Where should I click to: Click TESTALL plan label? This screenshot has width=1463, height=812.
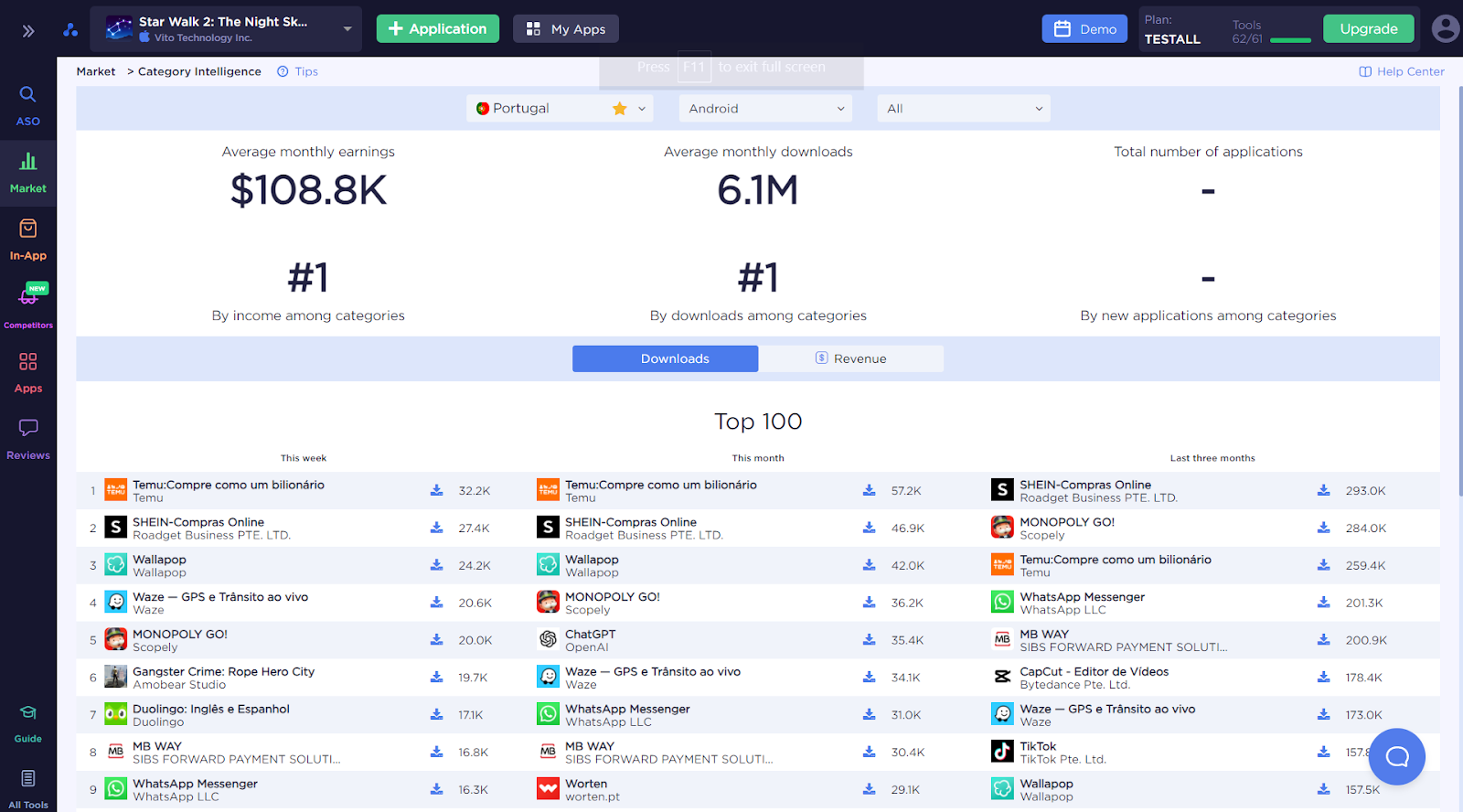coord(1172,39)
